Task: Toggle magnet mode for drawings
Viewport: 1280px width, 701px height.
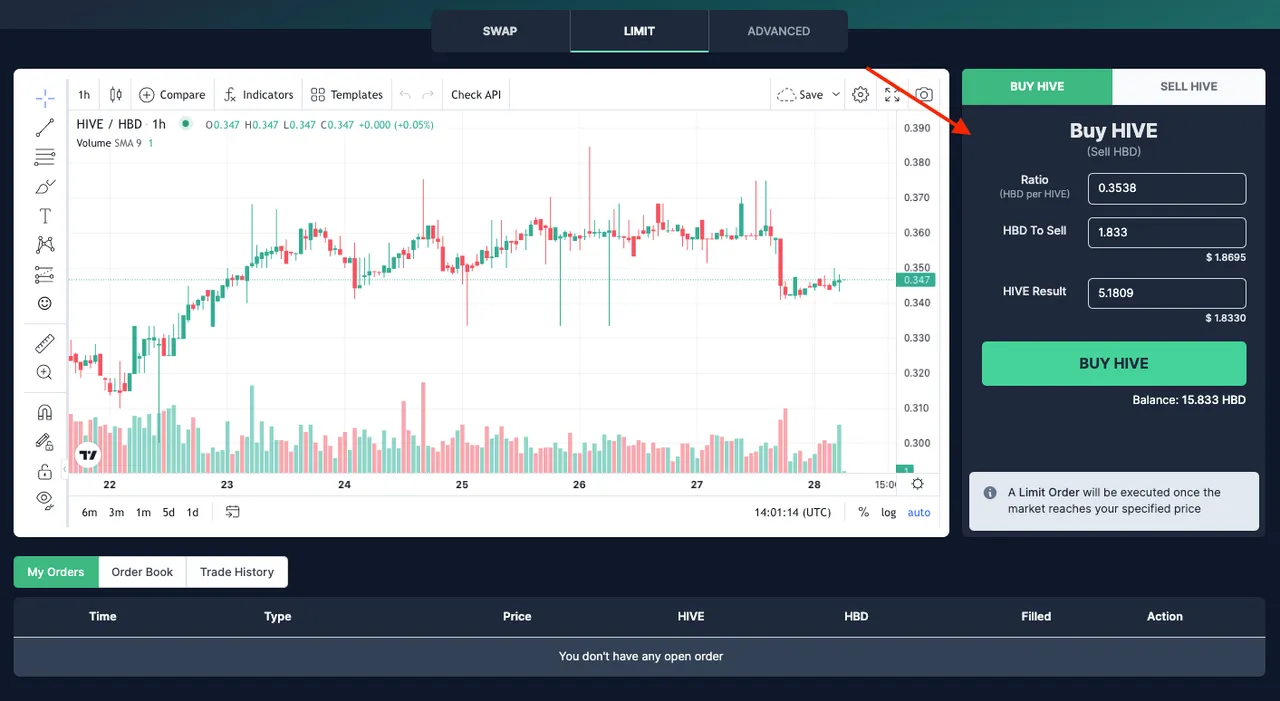Action: tap(45, 412)
